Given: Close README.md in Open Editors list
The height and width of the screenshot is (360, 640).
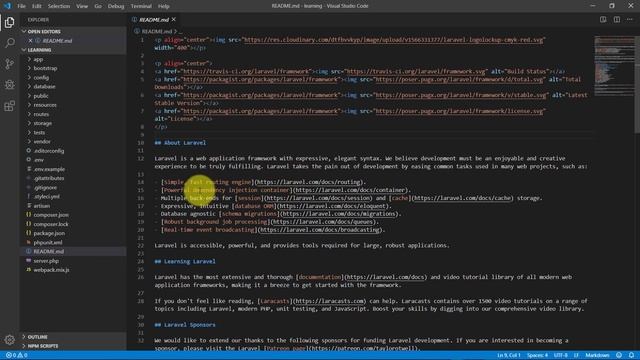Looking at the screenshot, I should pyautogui.click(x=30, y=41).
